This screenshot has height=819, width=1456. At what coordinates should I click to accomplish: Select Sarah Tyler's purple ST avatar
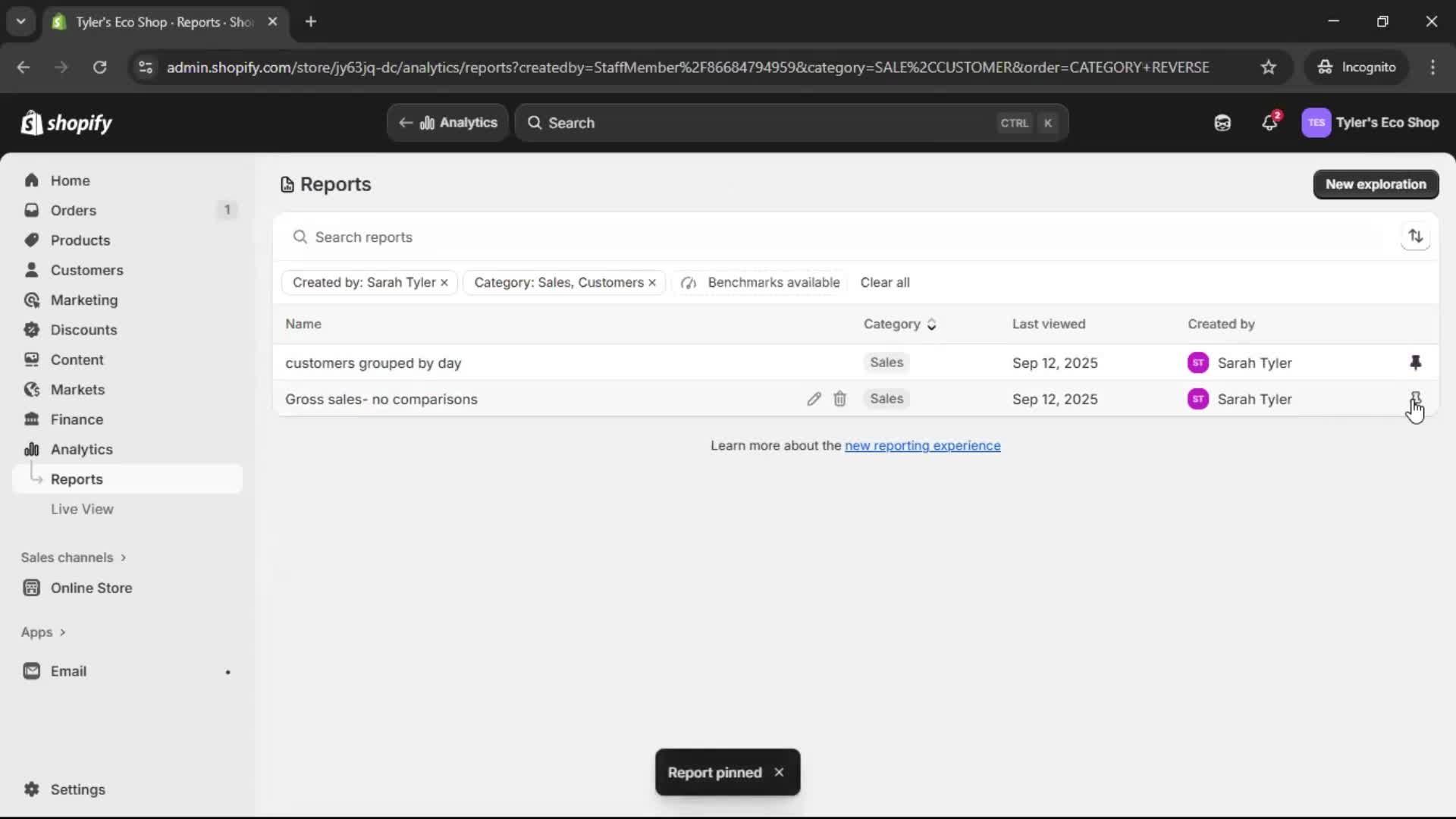point(1198,362)
